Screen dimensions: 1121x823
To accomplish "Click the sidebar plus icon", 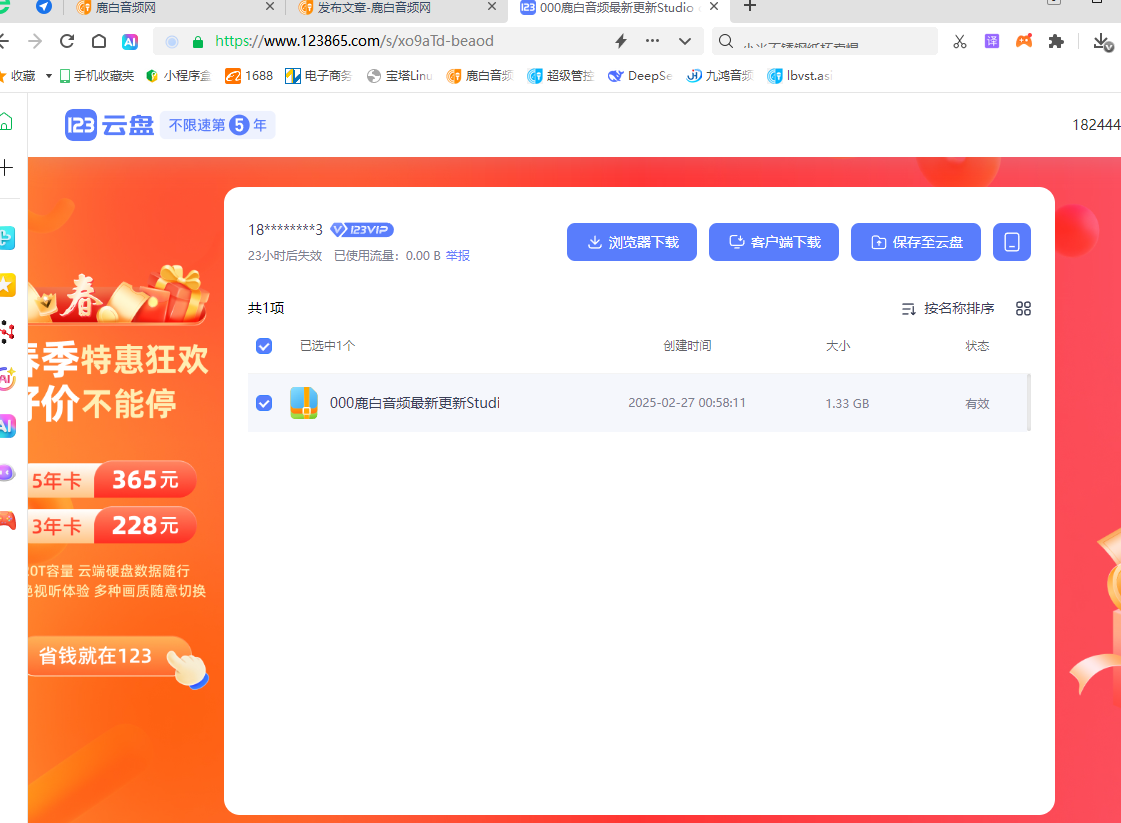I will click(6, 168).
